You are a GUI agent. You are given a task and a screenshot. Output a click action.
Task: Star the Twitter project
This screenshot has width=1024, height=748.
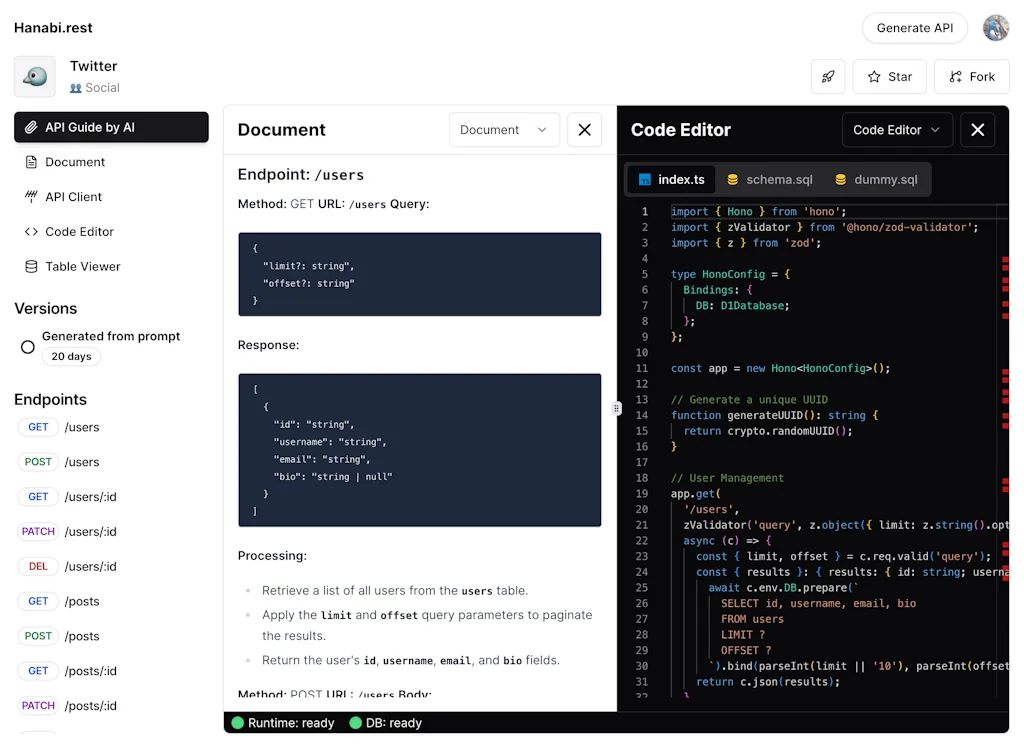tap(889, 77)
